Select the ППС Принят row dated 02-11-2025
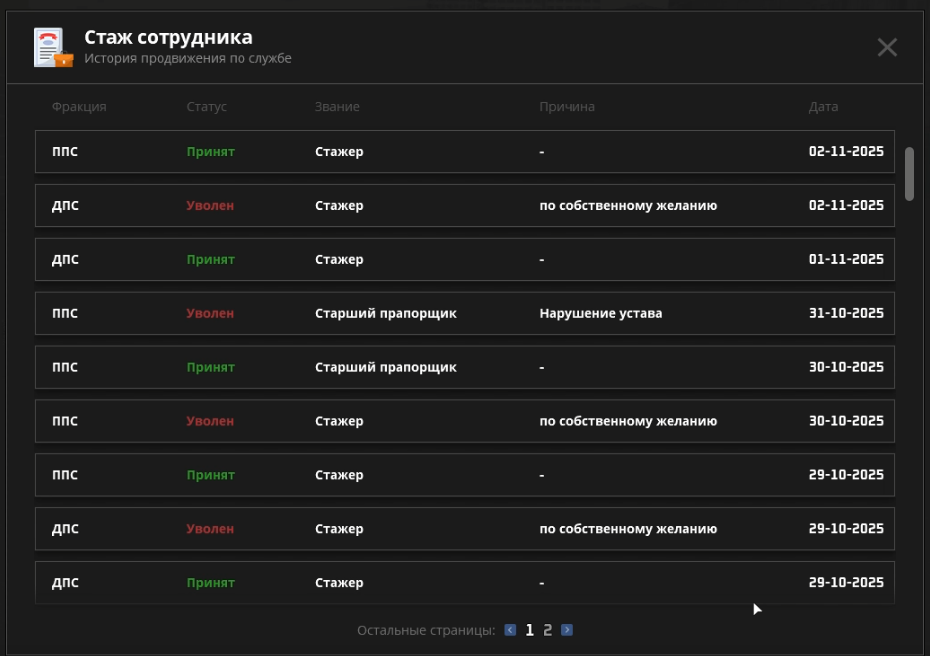The width and height of the screenshot is (930, 656). click(464, 152)
